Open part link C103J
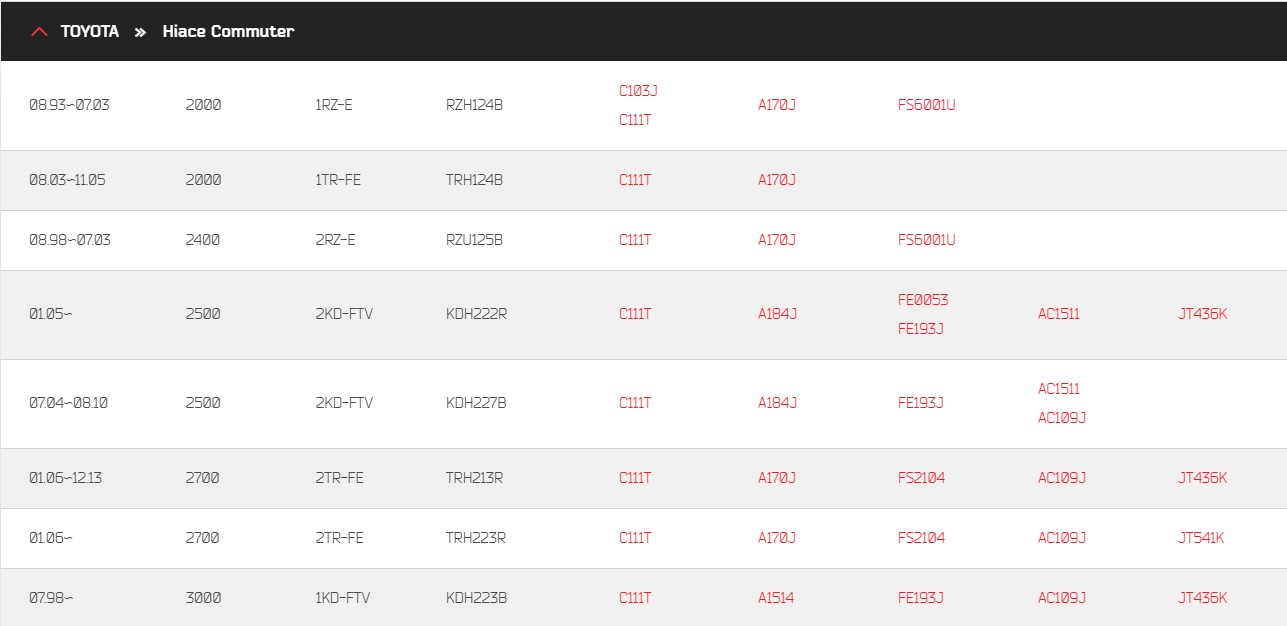The image size is (1287, 626). click(638, 90)
